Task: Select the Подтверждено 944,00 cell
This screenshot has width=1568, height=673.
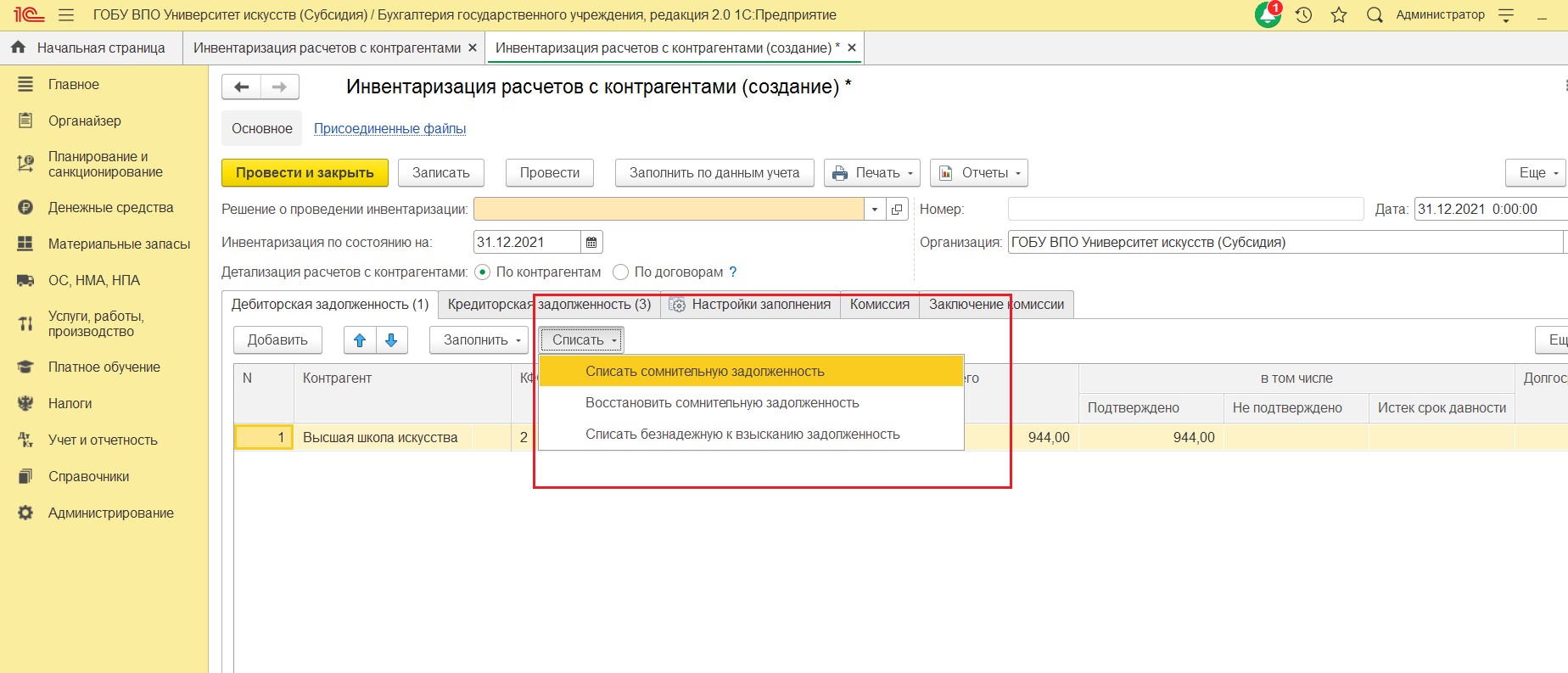Action: click(1151, 438)
